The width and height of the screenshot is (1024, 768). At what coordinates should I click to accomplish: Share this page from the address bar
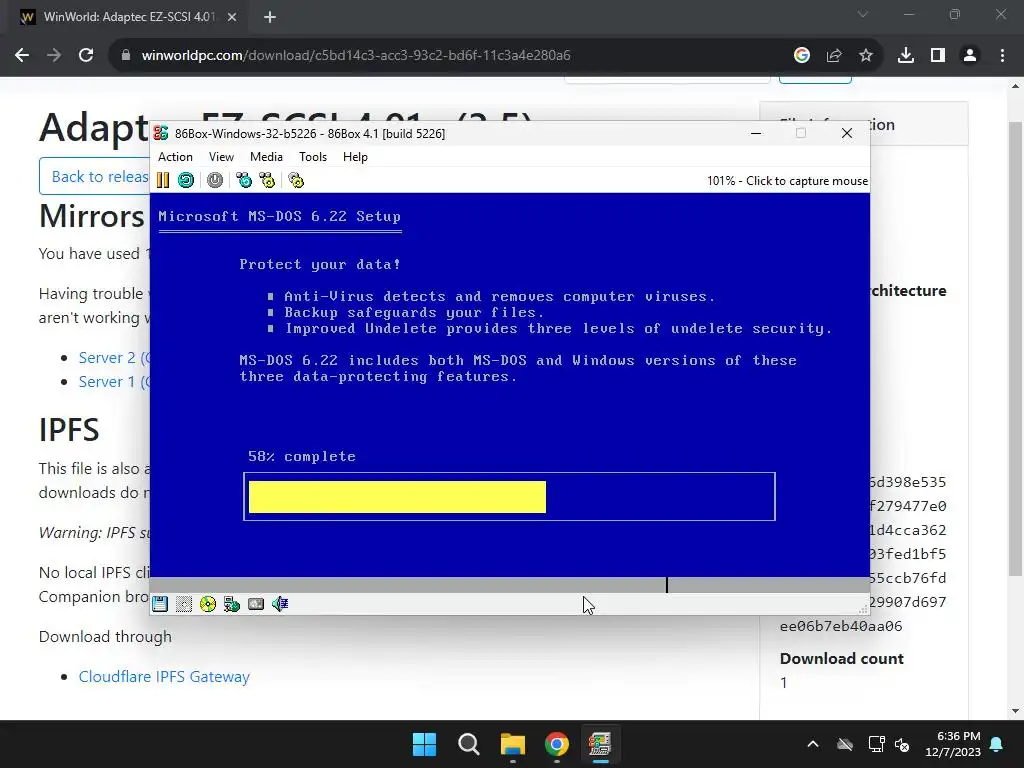coord(834,56)
